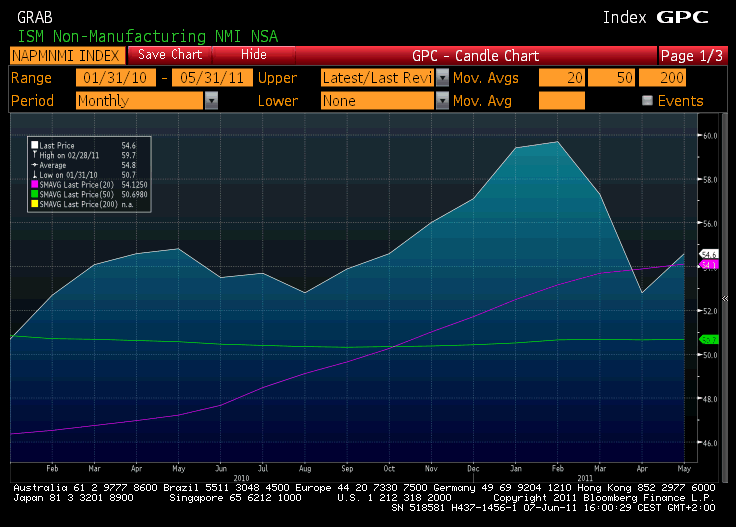The height and width of the screenshot is (527, 736).
Task: Click the white Last Price legend square
Action: tap(34, 145)
